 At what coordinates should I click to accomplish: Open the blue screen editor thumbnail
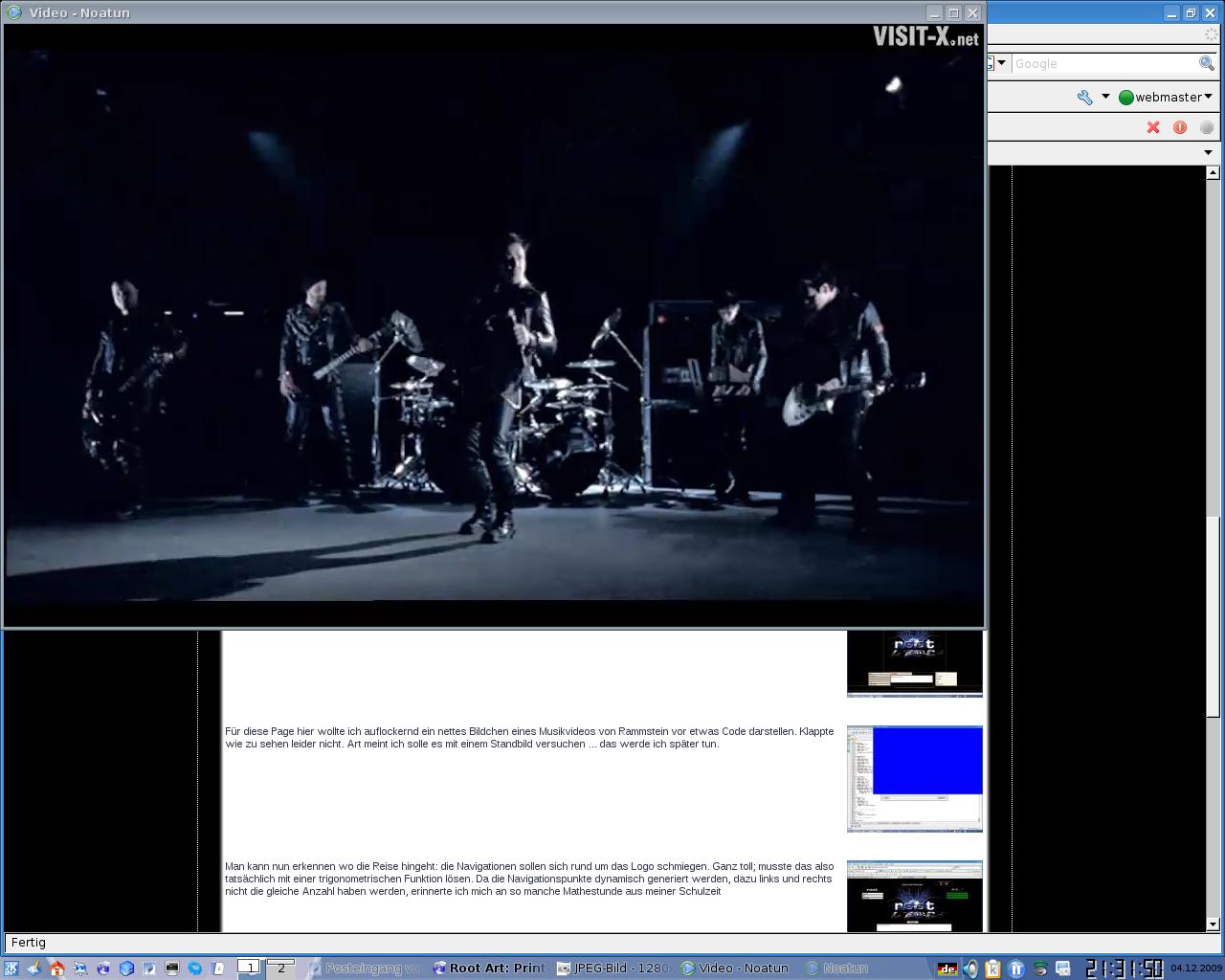[x=915, y=779]
